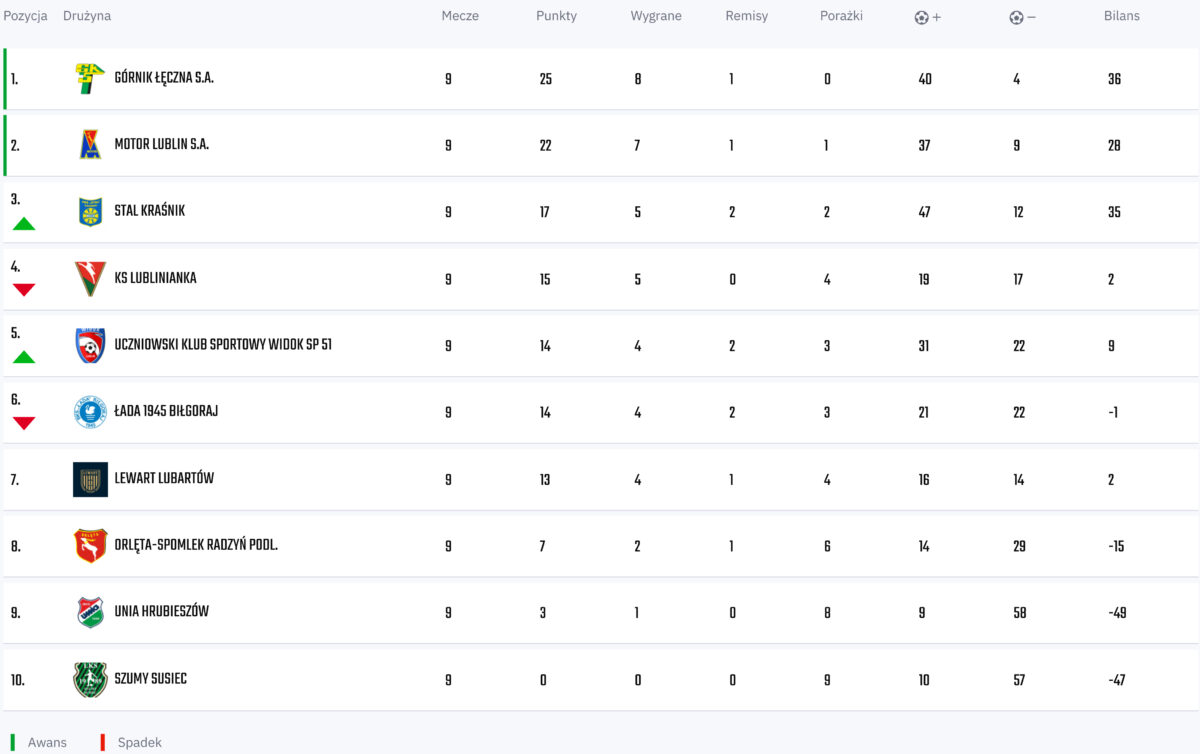Image resolution: width=1200 pixels, height=754 pixels.
Task: Click the Wygrane column header
Action: [656, 16]
